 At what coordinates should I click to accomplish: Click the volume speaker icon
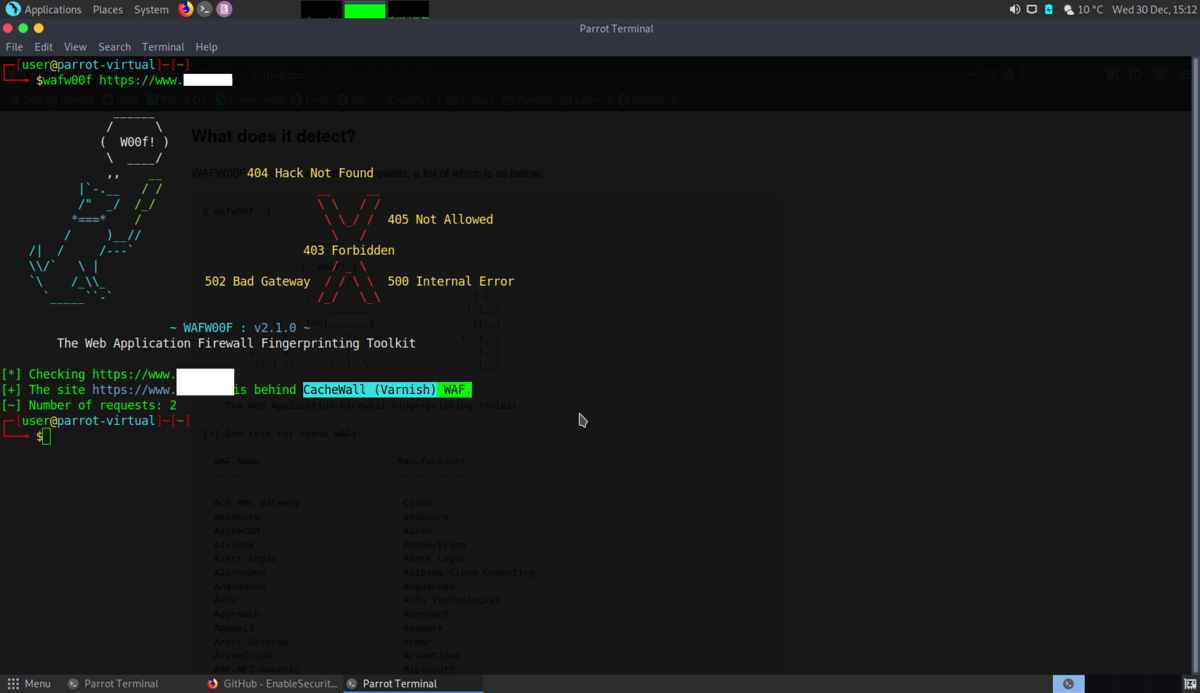(1015, 9)
